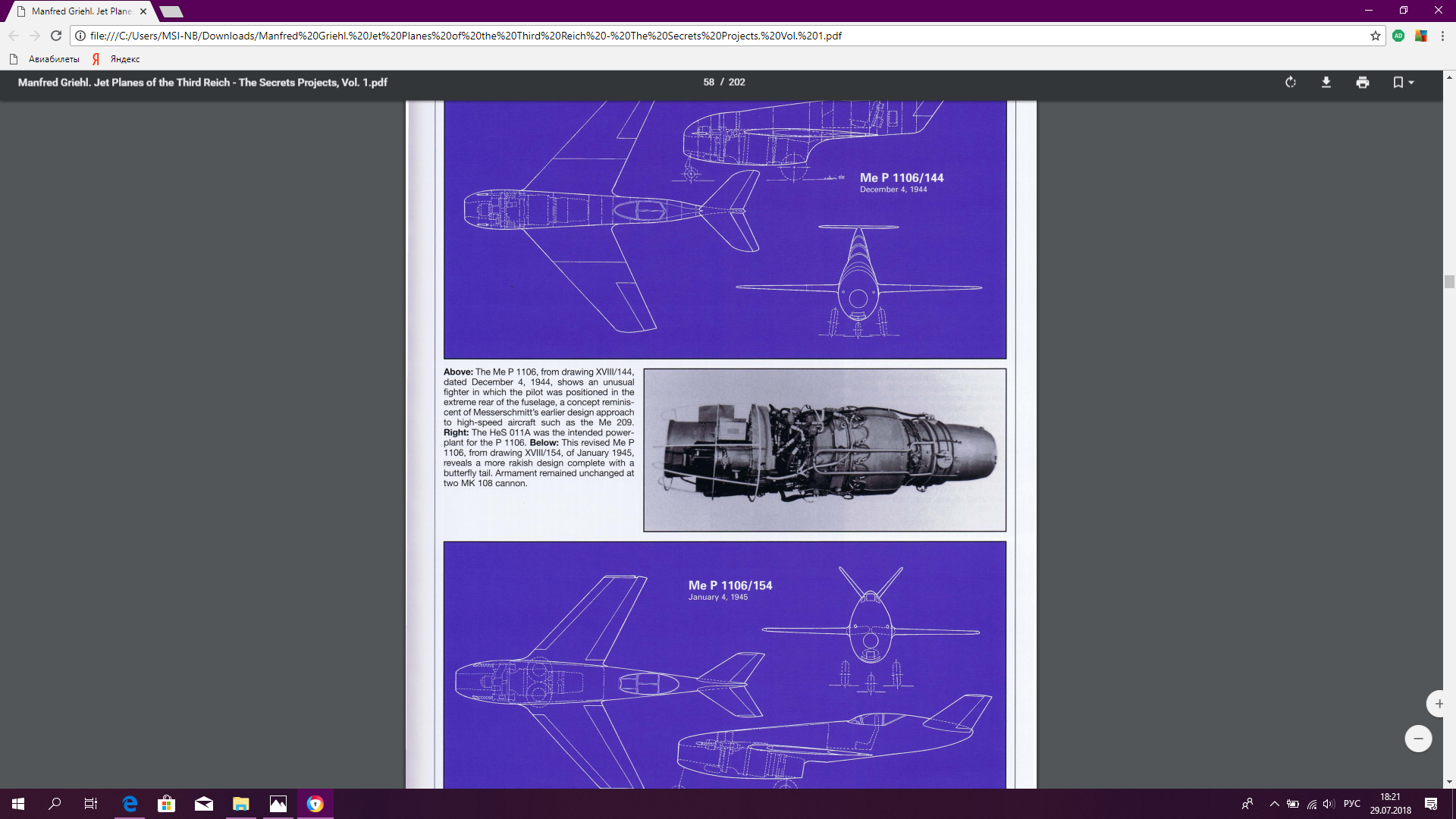Download the PDF file

tap(1326, 82)
